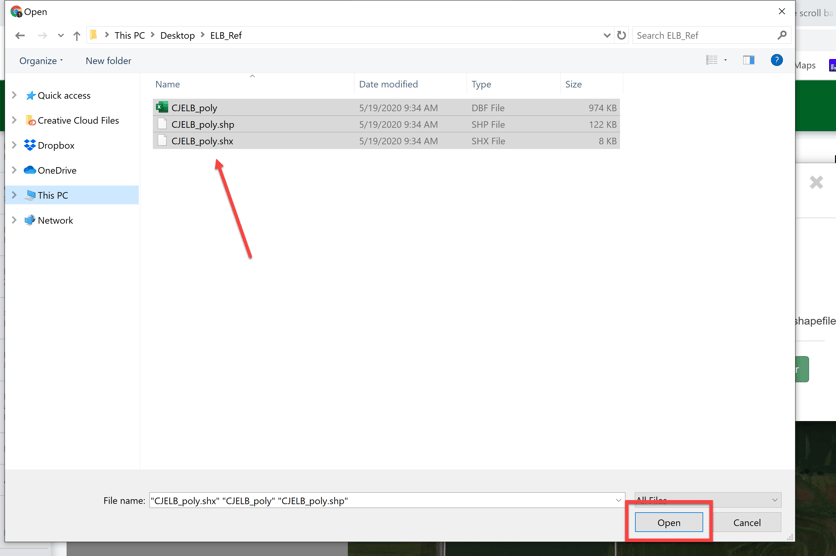Expand the File name dropdown arrow

click(618, 501)
